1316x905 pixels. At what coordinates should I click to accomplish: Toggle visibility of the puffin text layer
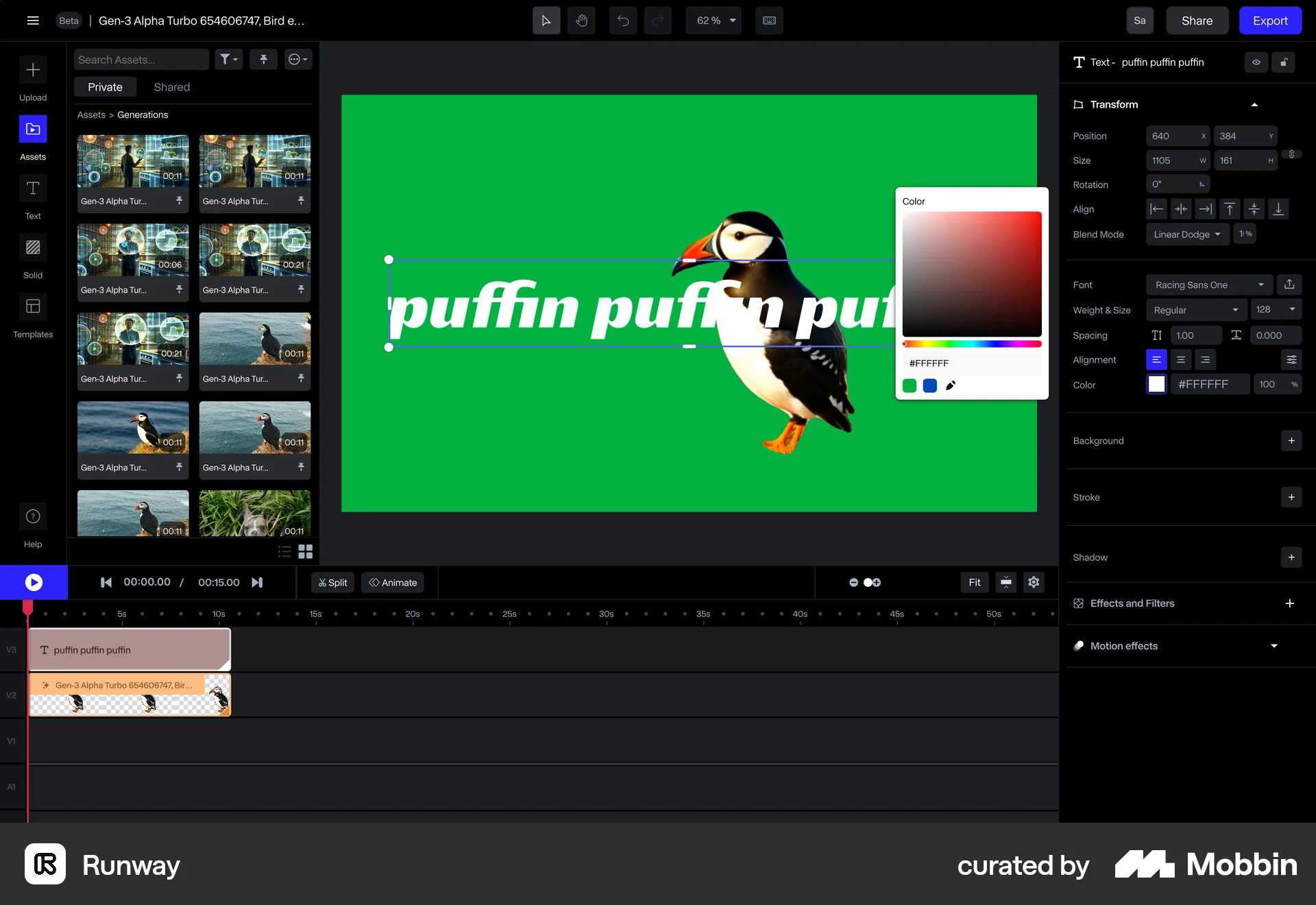coord(1256,62)
